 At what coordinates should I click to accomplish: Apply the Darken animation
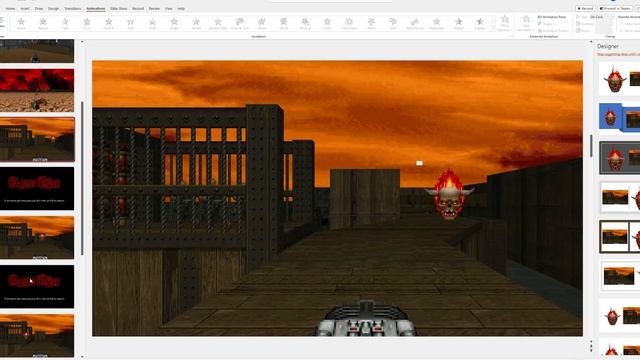458,23
